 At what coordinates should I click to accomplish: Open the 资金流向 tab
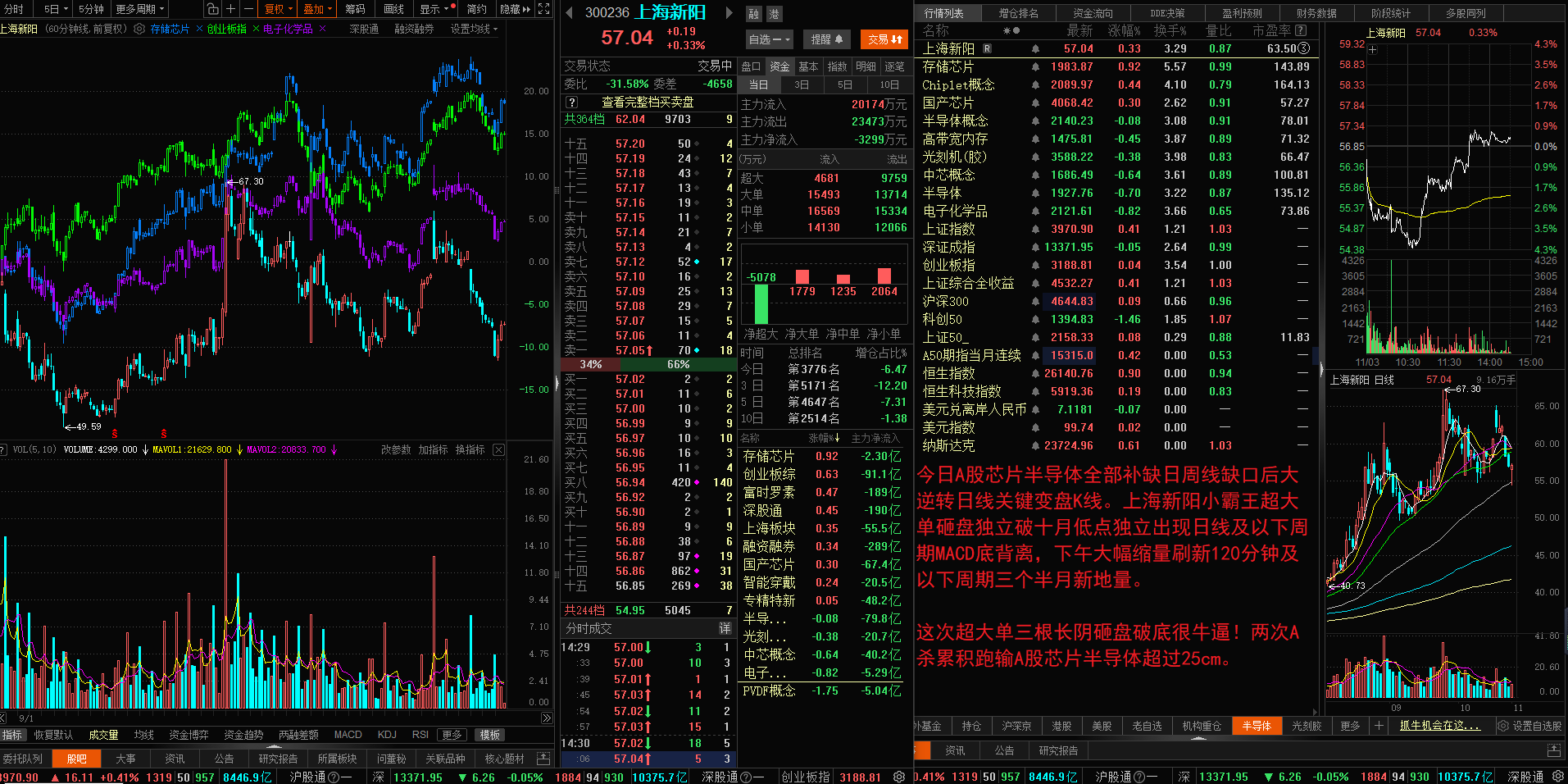pyautogui.click(x=1093, y=13)
